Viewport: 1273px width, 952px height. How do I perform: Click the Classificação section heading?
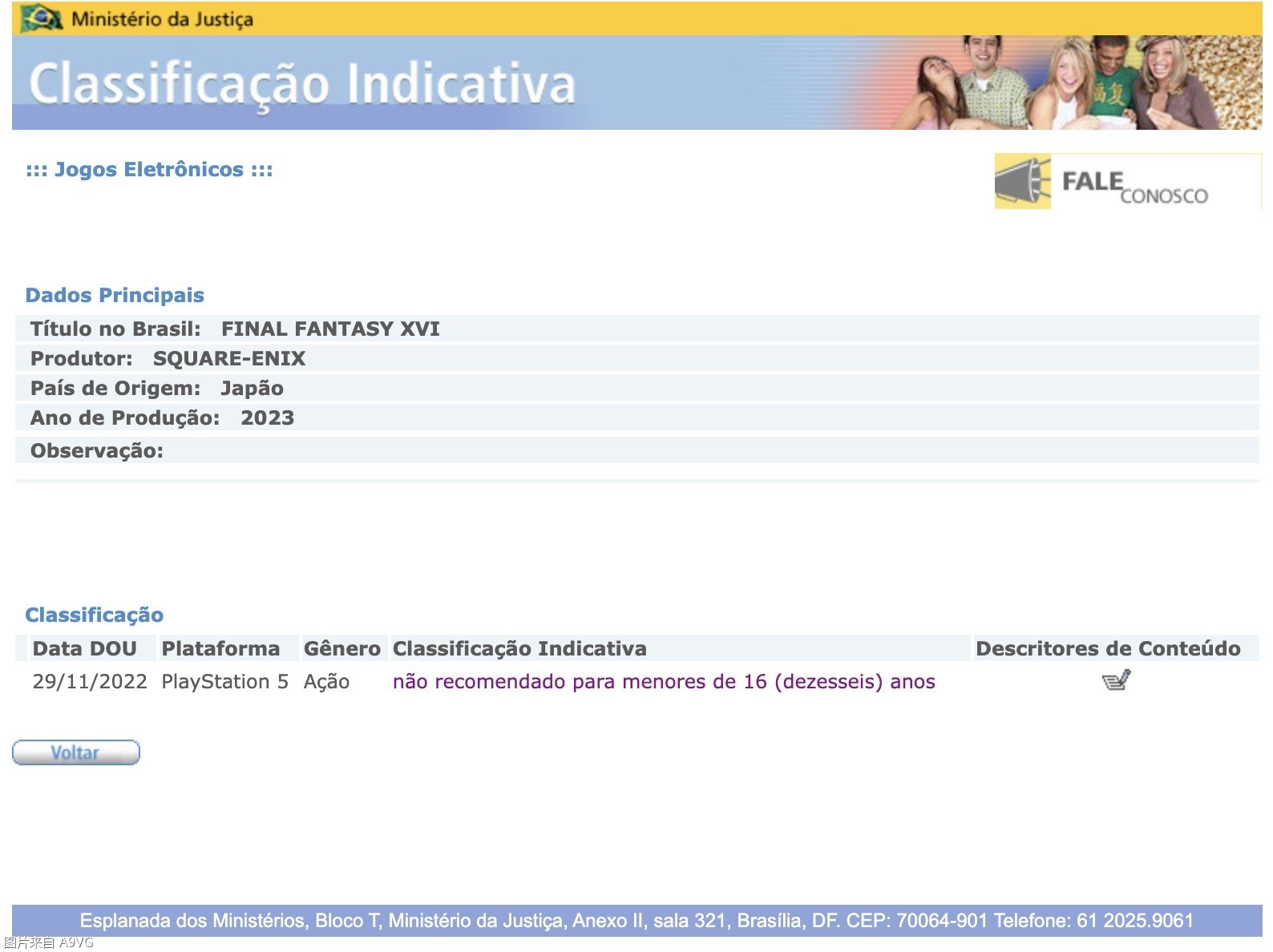click(x=95, y=615)
